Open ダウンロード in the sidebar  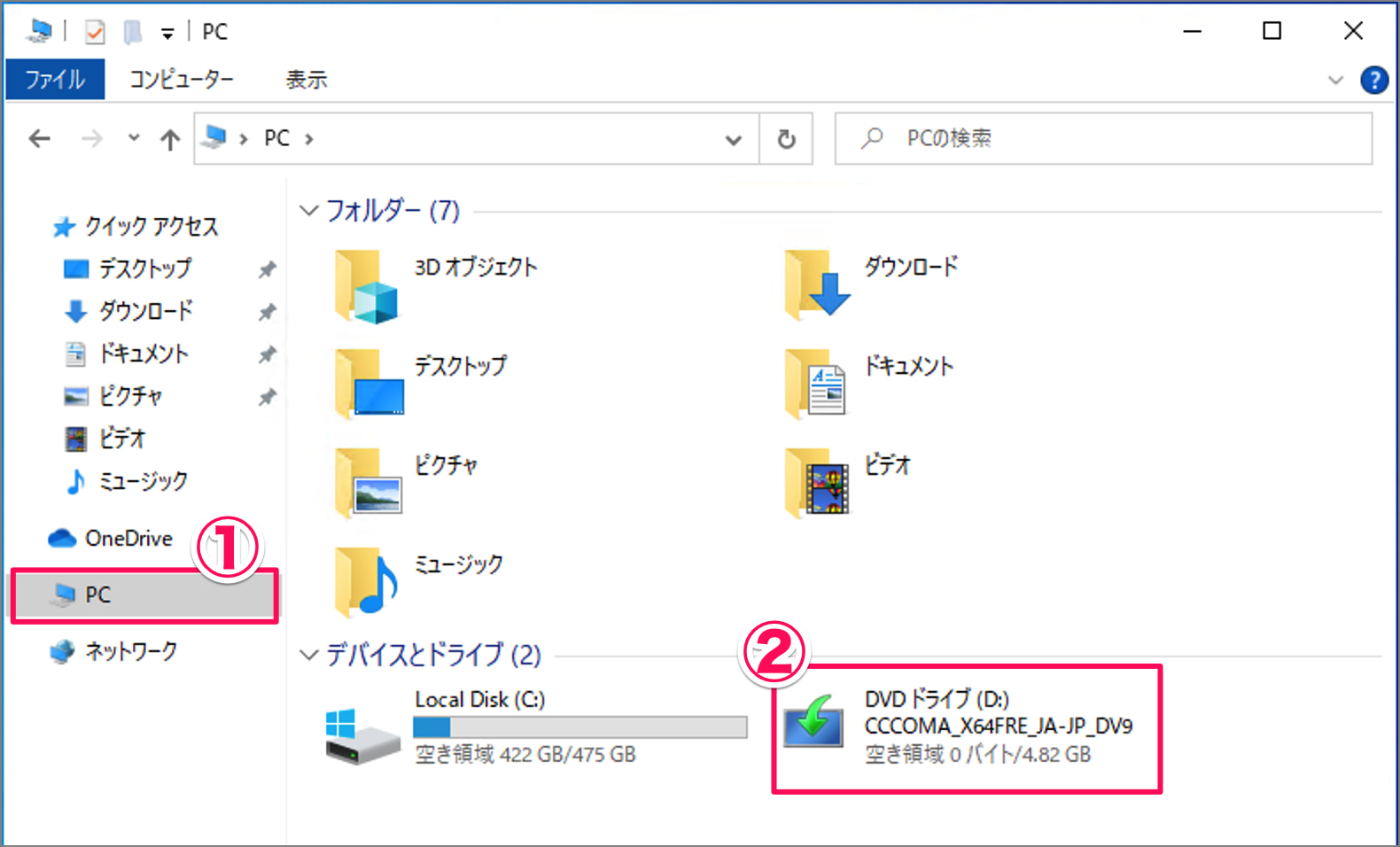click(145, 311)
